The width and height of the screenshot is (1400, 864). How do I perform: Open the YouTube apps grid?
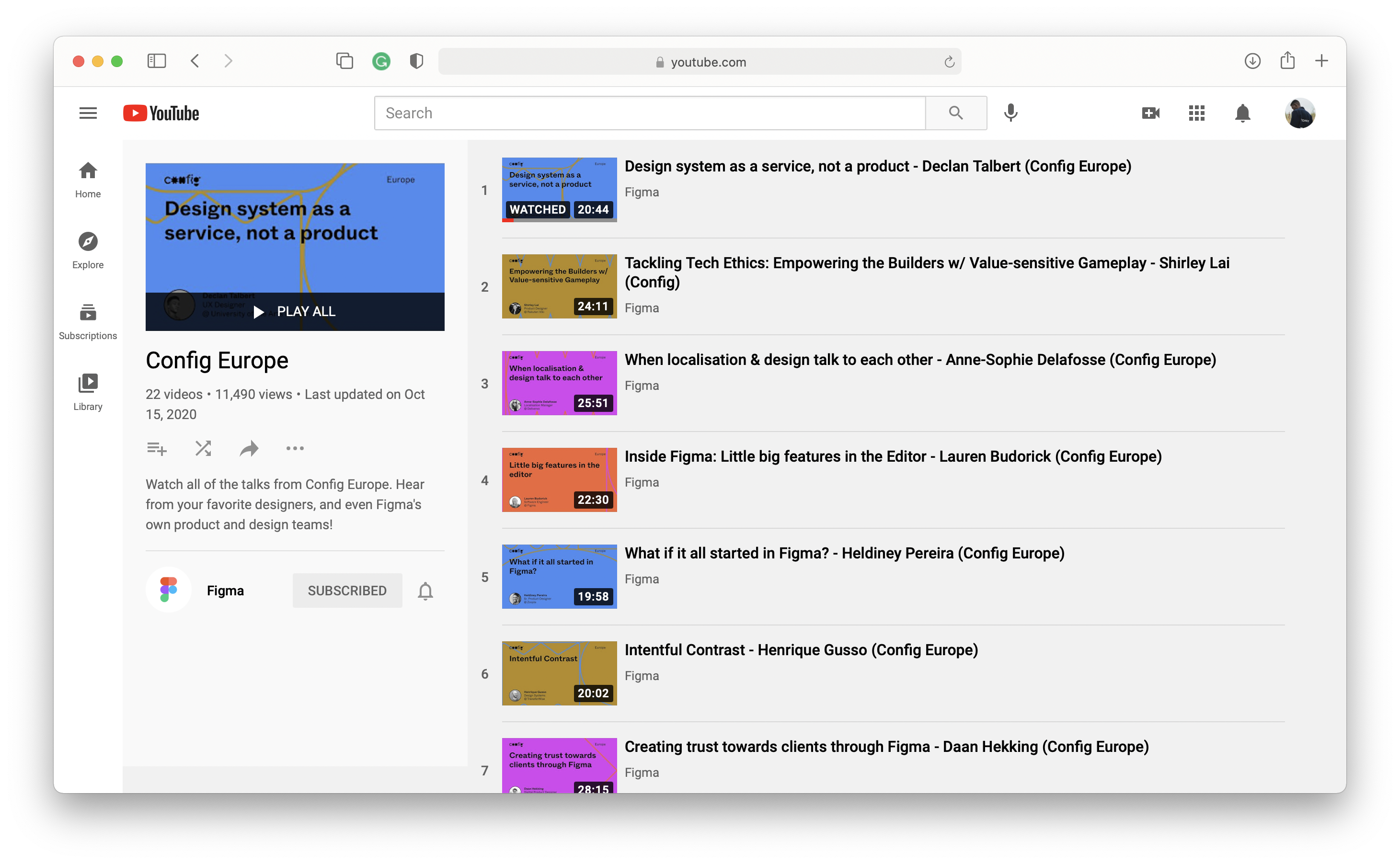tap(1196, 113)
